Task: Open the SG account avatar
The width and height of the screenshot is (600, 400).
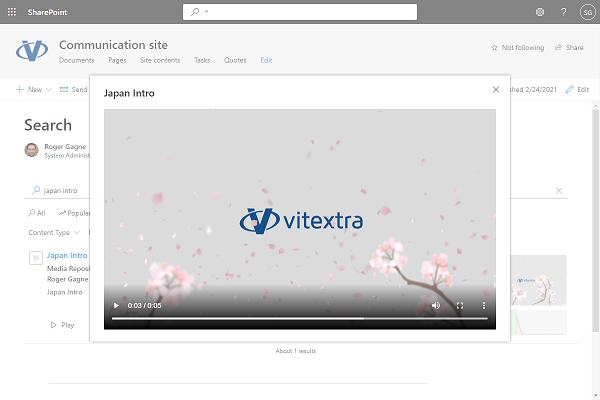Action: [x=587, y=12]
